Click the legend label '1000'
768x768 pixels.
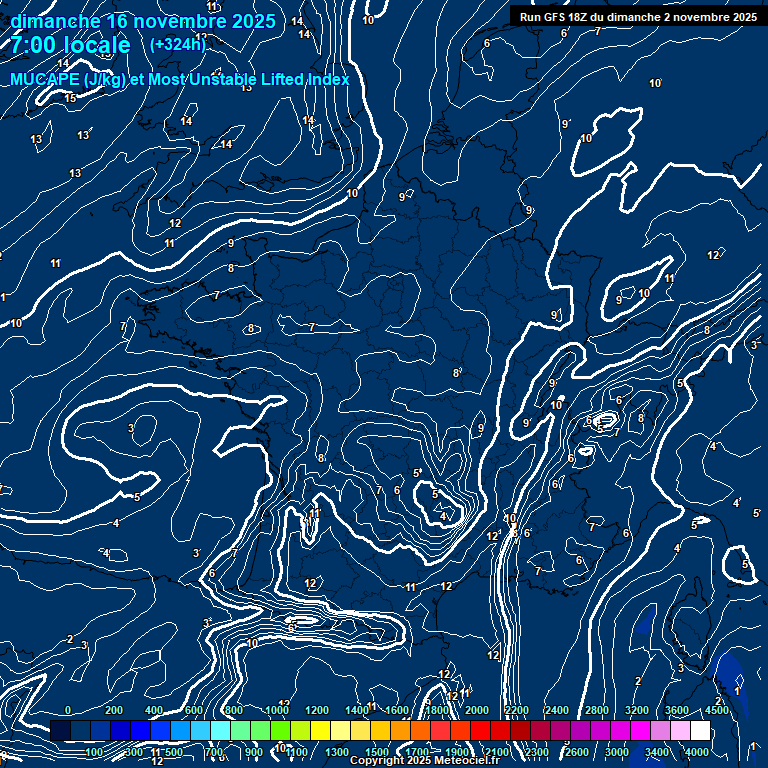tap(277, 710)
